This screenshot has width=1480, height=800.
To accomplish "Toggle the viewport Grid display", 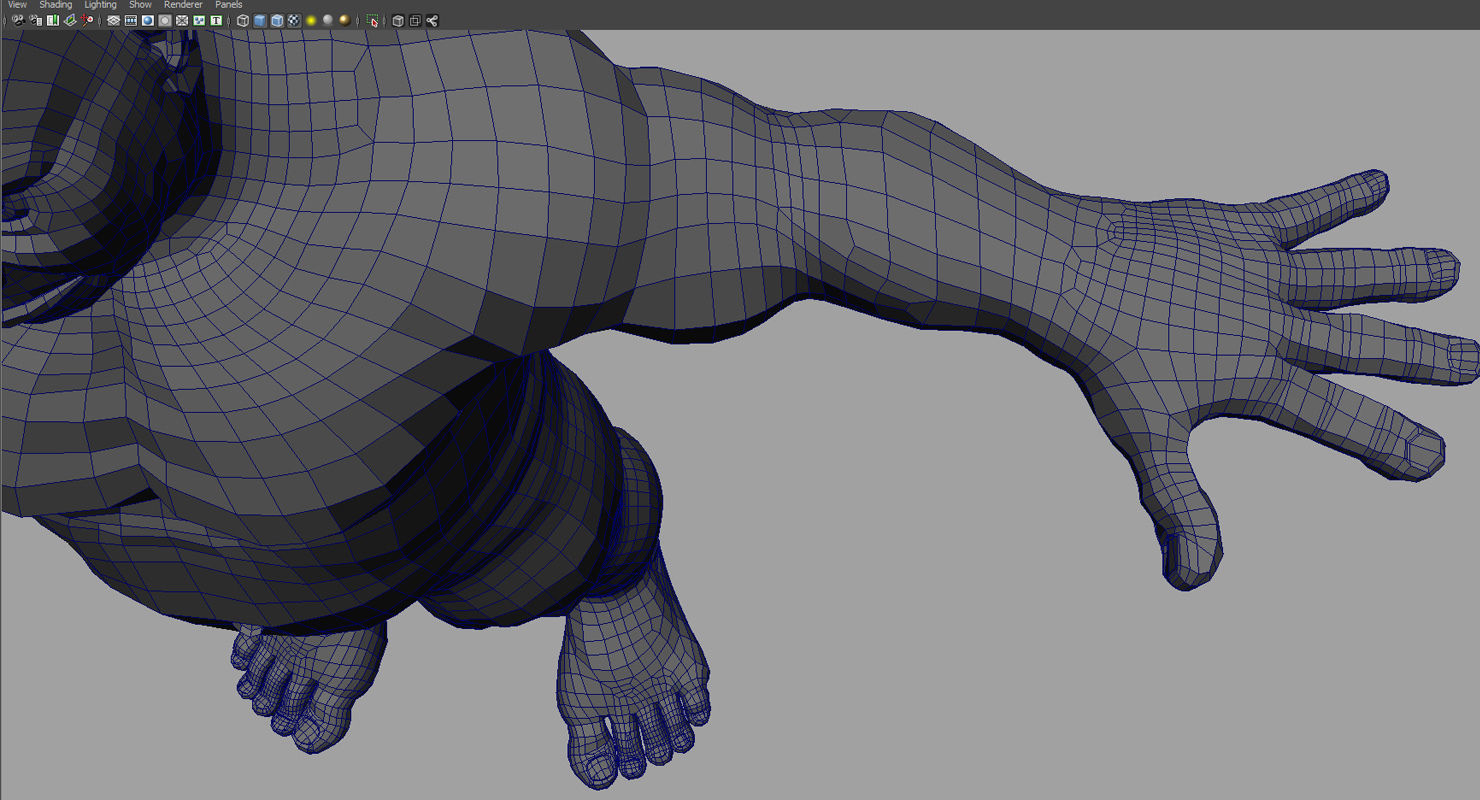I will coord(113,20).
